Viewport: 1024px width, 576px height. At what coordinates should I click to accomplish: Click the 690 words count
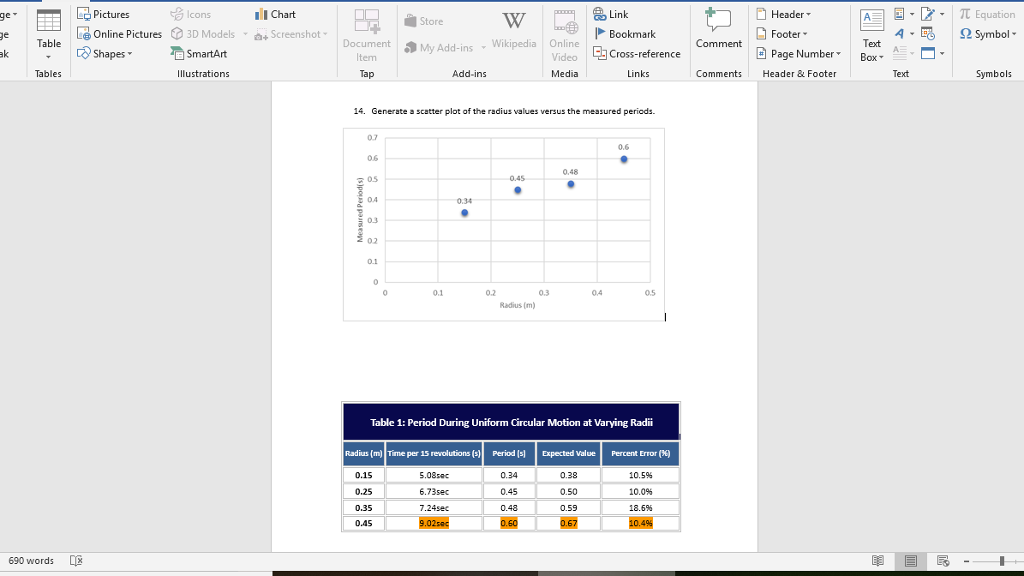[x=33, y=560]
